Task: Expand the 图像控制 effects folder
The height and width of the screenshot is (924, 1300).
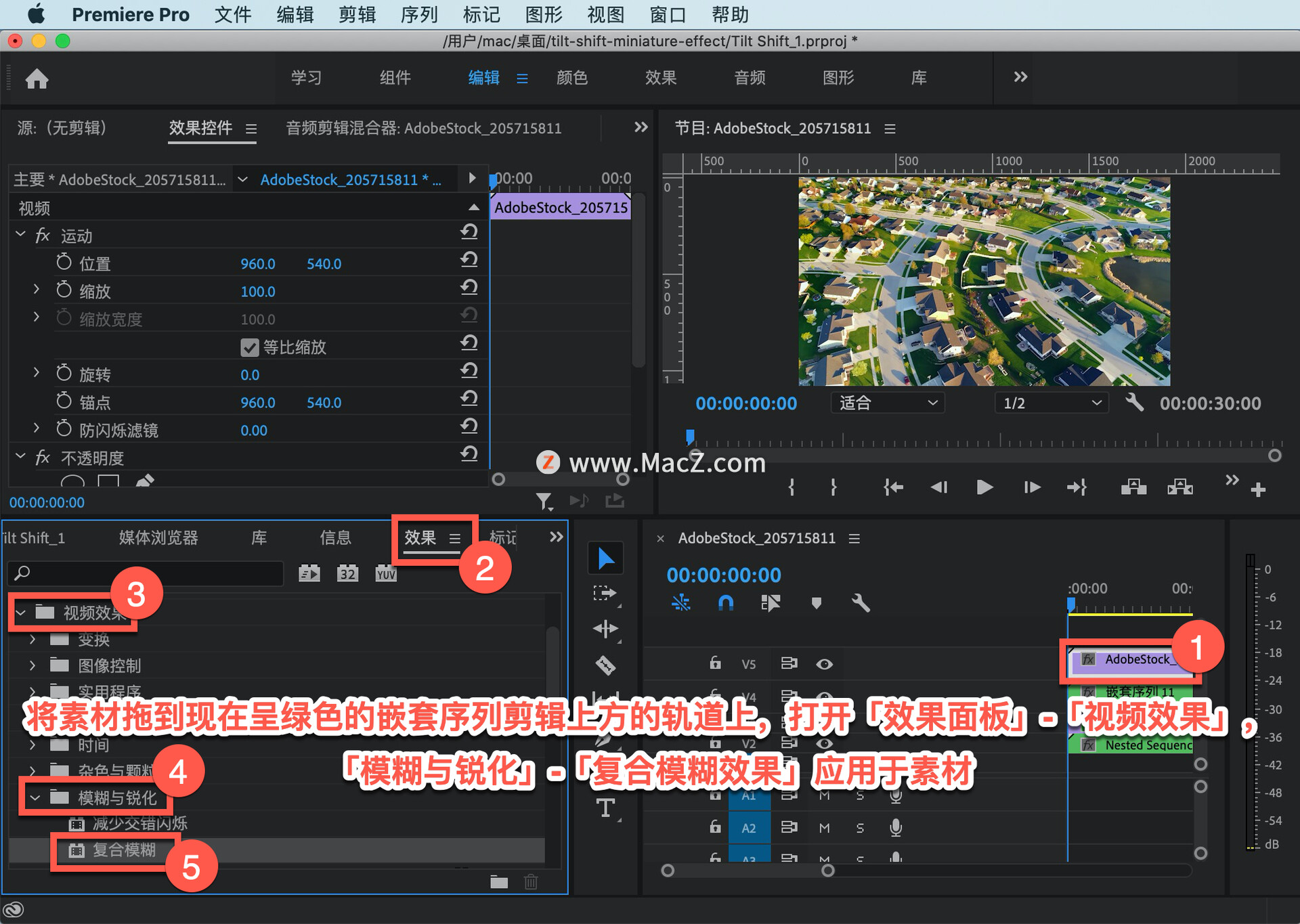Action: coord(32,665)
